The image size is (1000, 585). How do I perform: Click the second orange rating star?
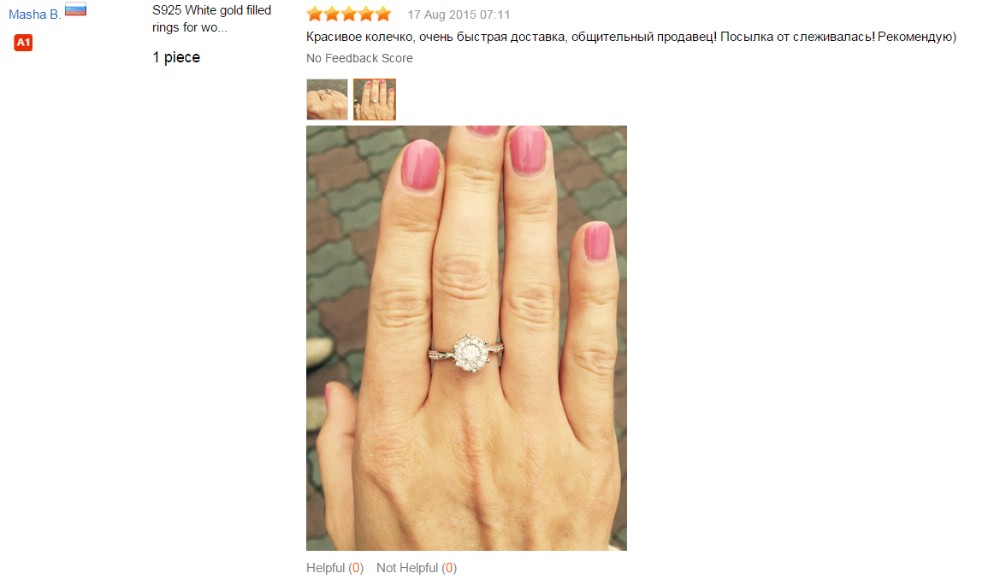pyautogui.click(x=332, y=14)
